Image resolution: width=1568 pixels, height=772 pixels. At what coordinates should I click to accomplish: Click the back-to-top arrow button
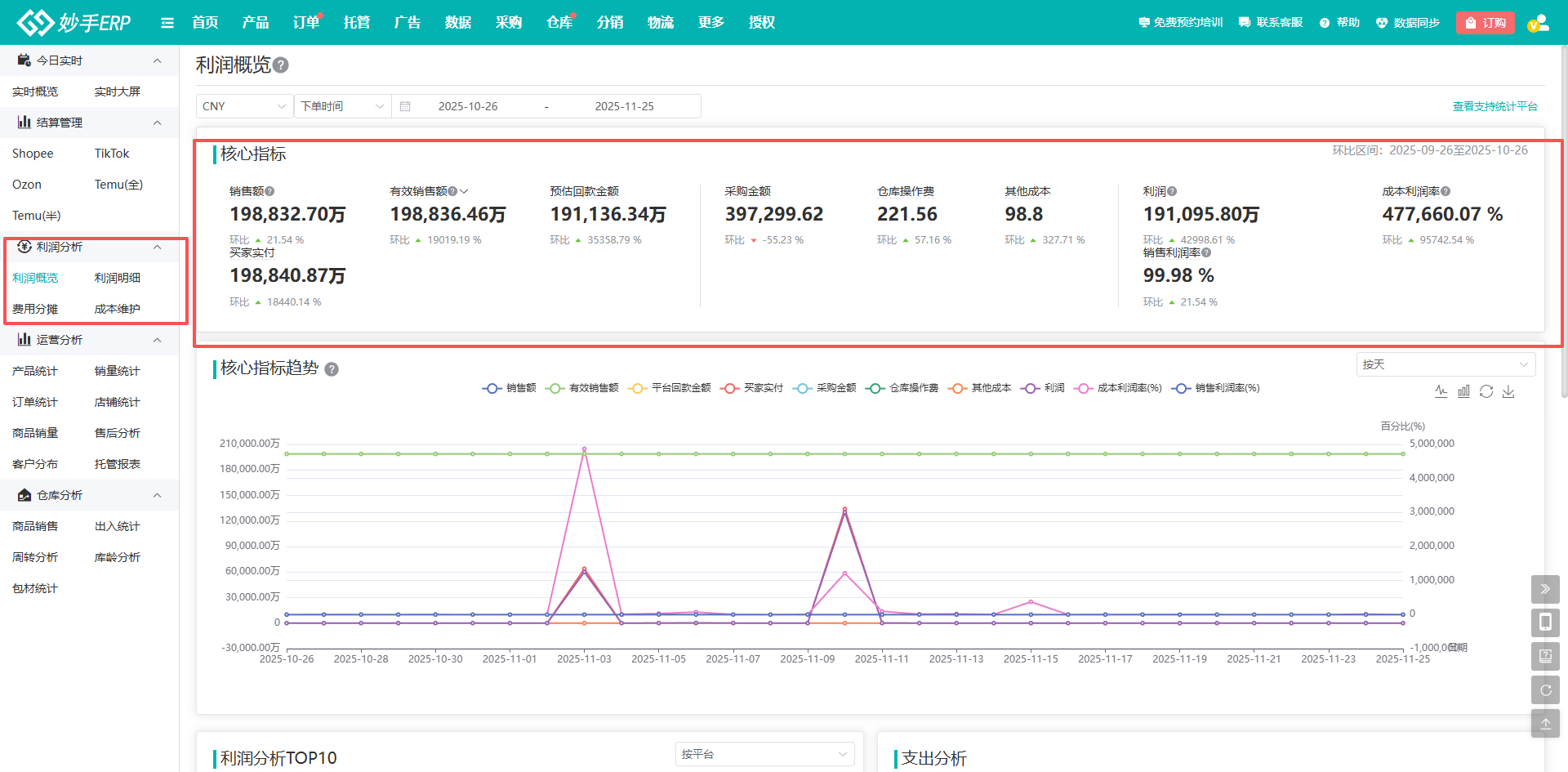pyautogui.click(x=1545, y=724)
